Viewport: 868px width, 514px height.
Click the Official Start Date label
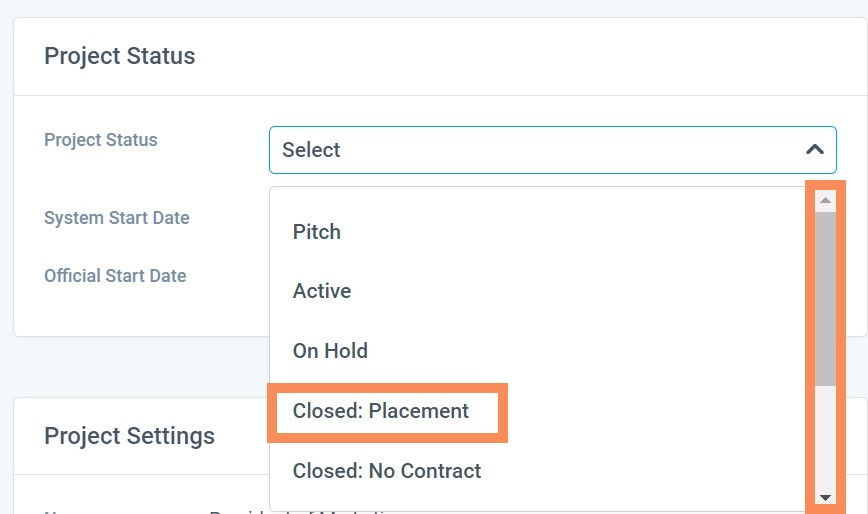115,276
